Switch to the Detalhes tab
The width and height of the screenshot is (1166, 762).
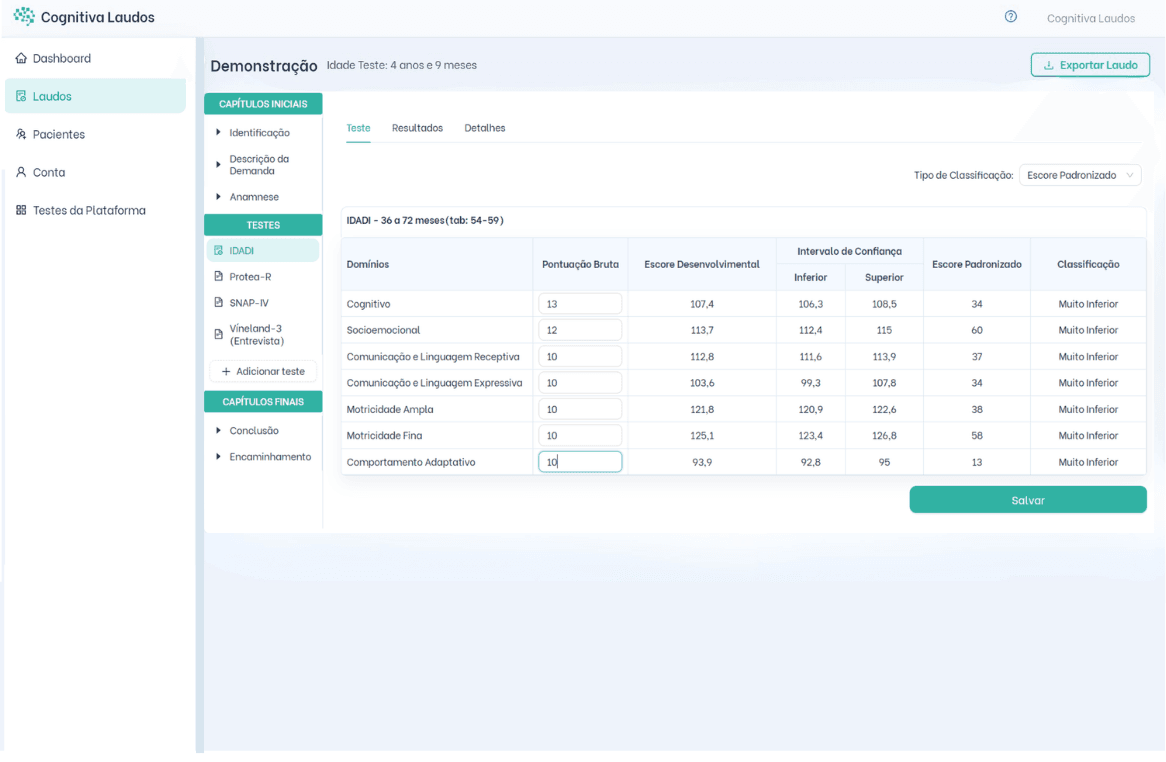pos(485,128)
